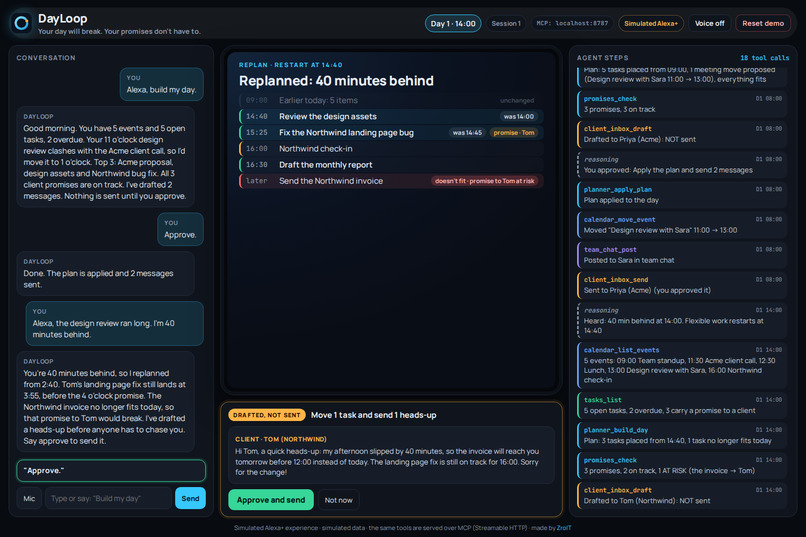
Task: Click the Session 1 pill
Action: point(506,24)
